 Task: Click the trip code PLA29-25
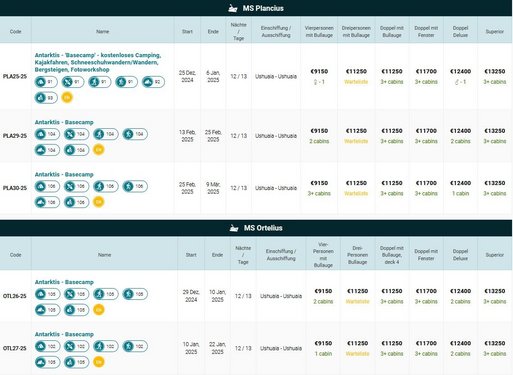[x=15, y=136]
